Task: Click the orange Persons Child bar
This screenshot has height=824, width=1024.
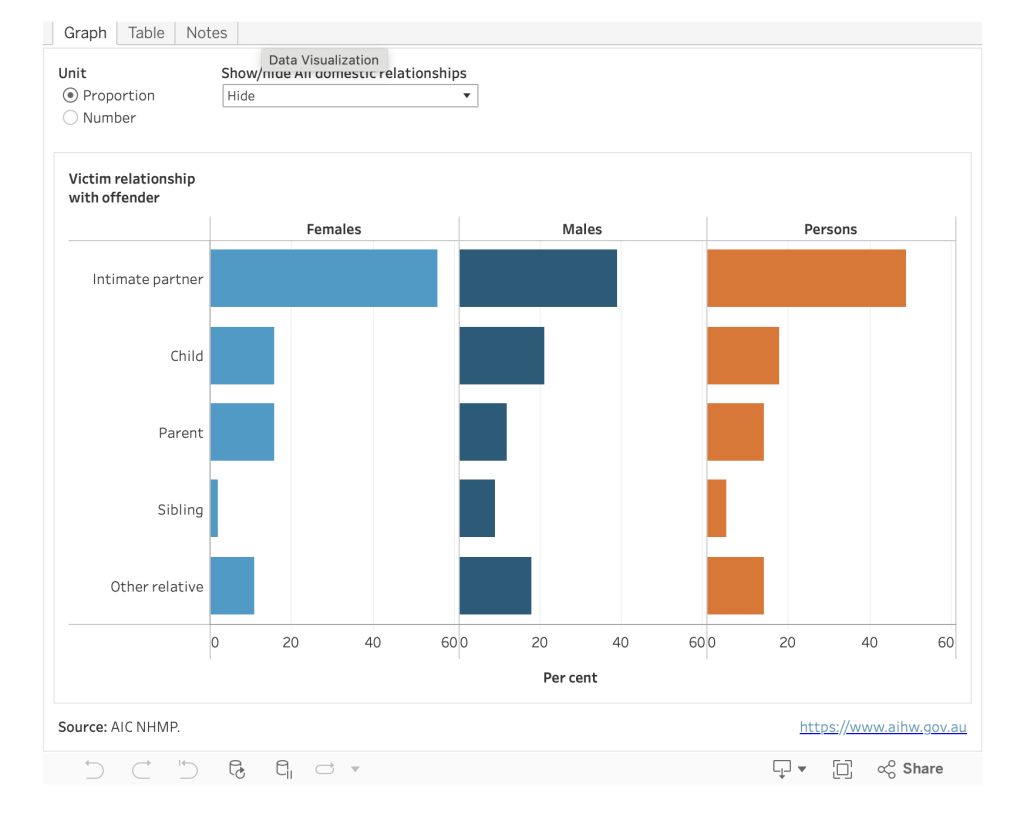Action: [x=742, y=355]
